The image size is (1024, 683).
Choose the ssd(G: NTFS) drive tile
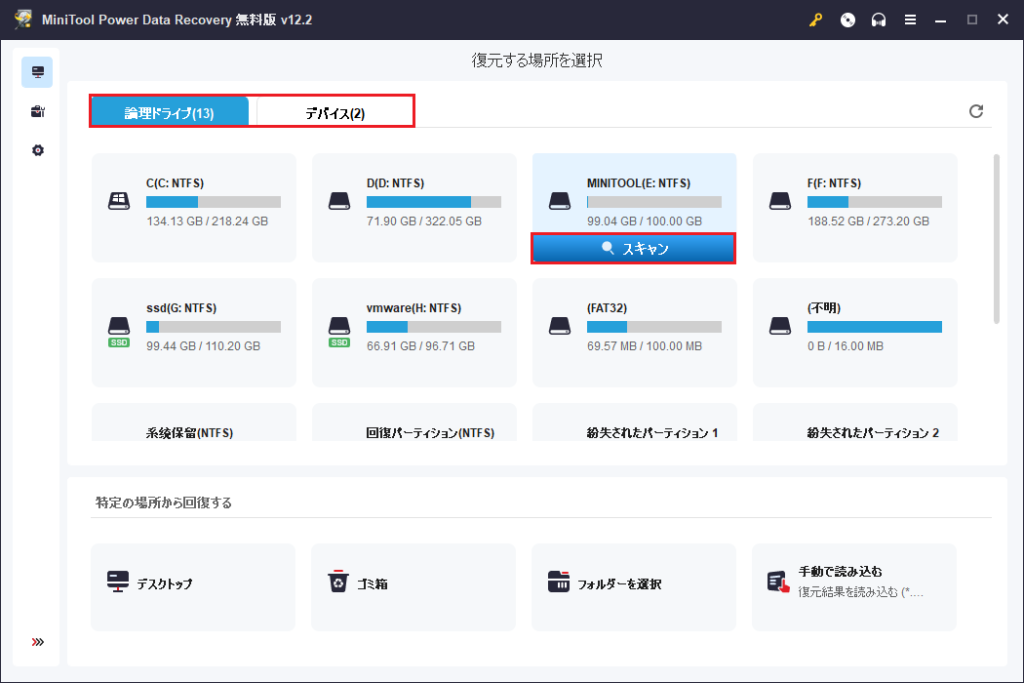tap(194, 332)
